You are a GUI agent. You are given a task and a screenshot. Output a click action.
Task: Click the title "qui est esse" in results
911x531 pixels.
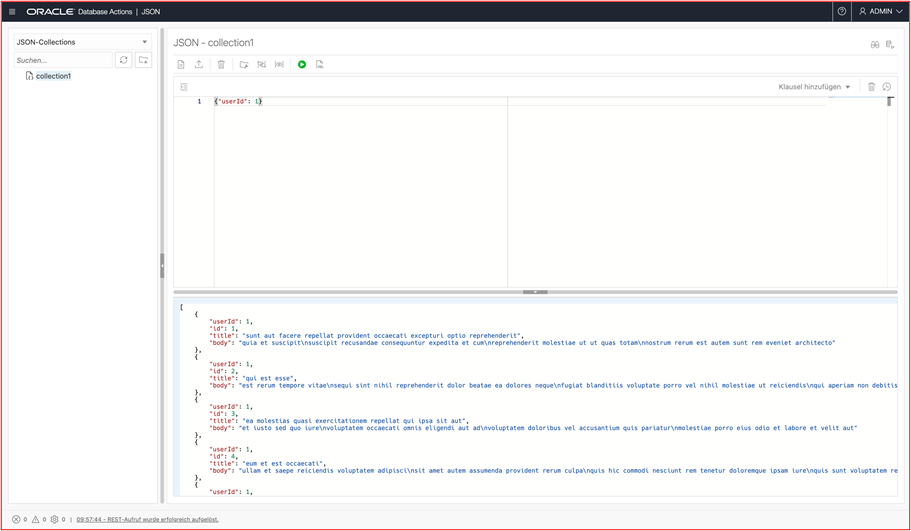[270, 378]
